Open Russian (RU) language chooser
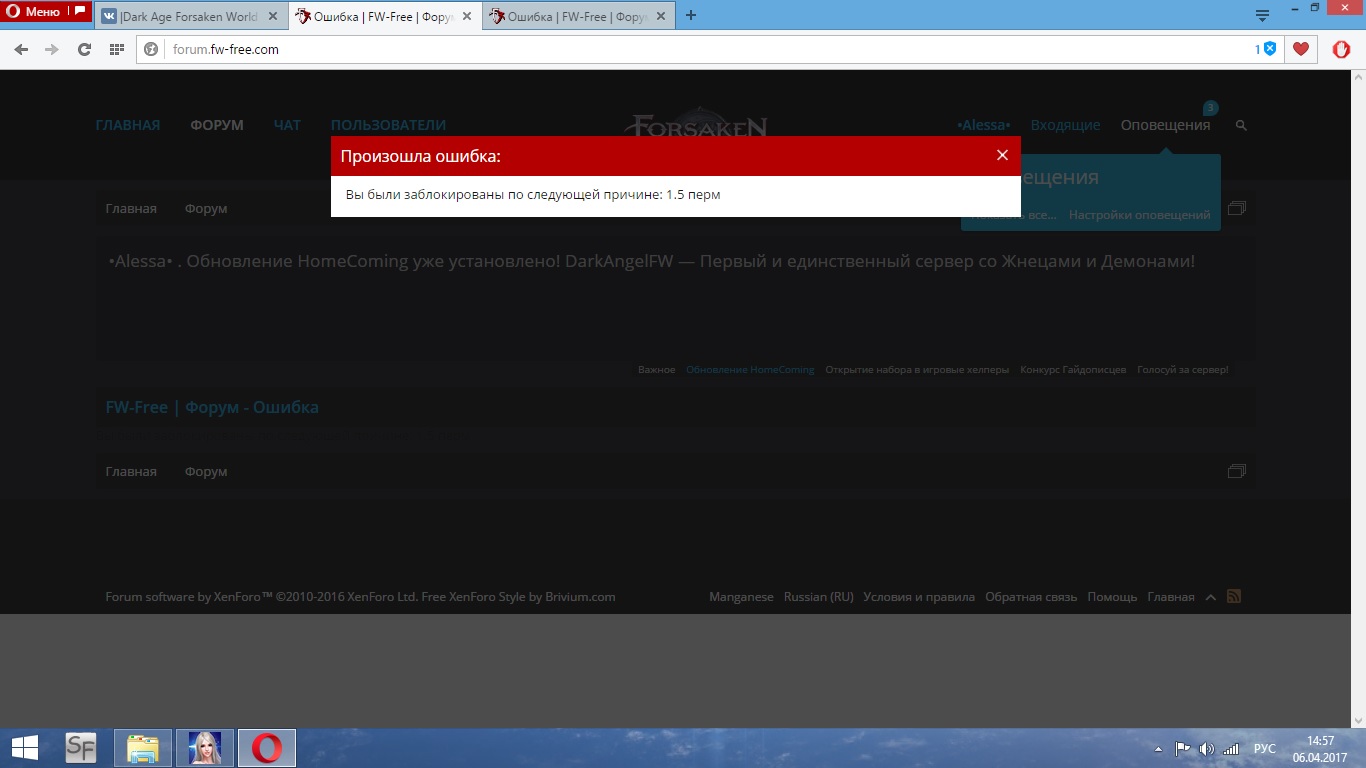The height and width of the screenshot is (768, 1366). [x=819, y=597]
